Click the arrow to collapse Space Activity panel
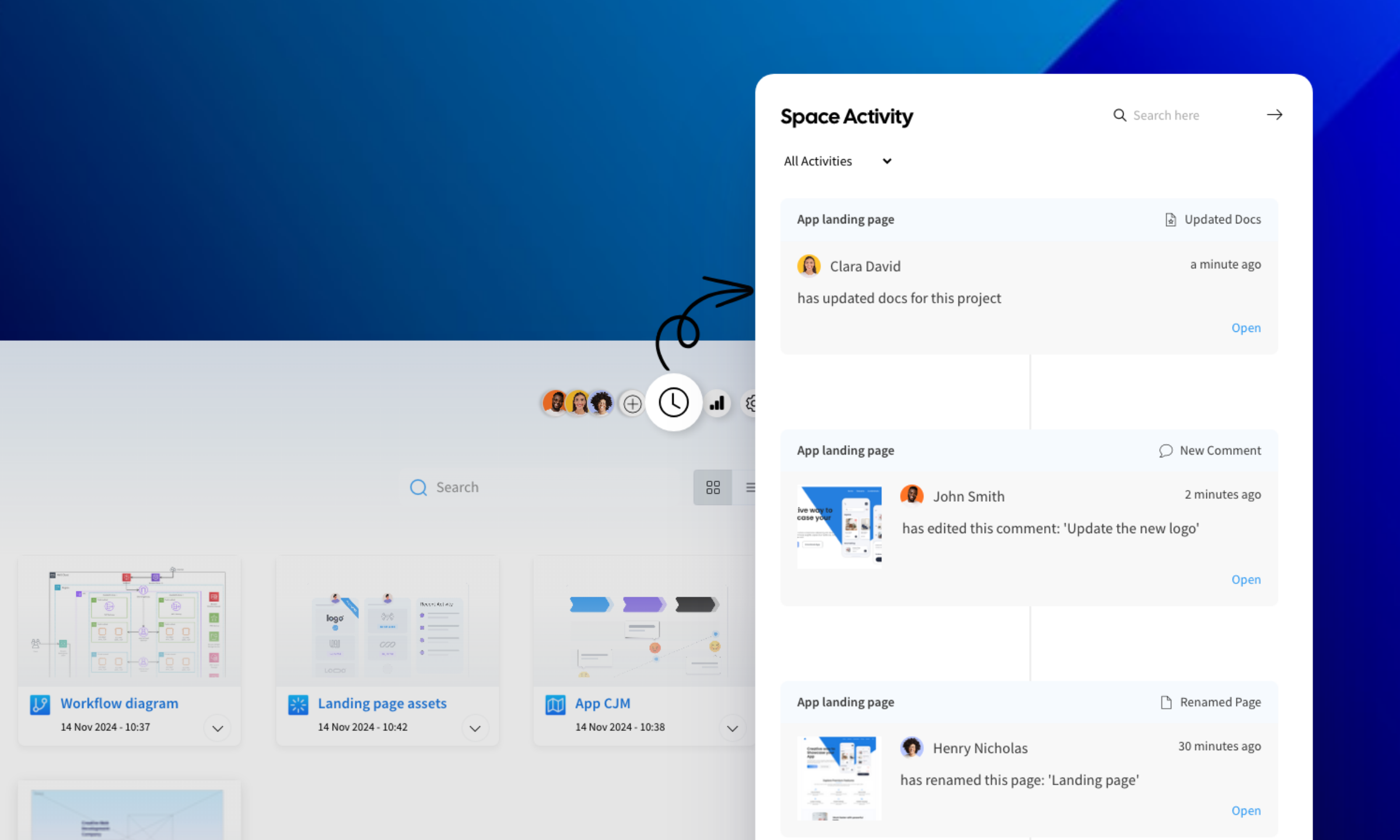The width and height of the screenshot is (1400, 840). pos(1275,115)
